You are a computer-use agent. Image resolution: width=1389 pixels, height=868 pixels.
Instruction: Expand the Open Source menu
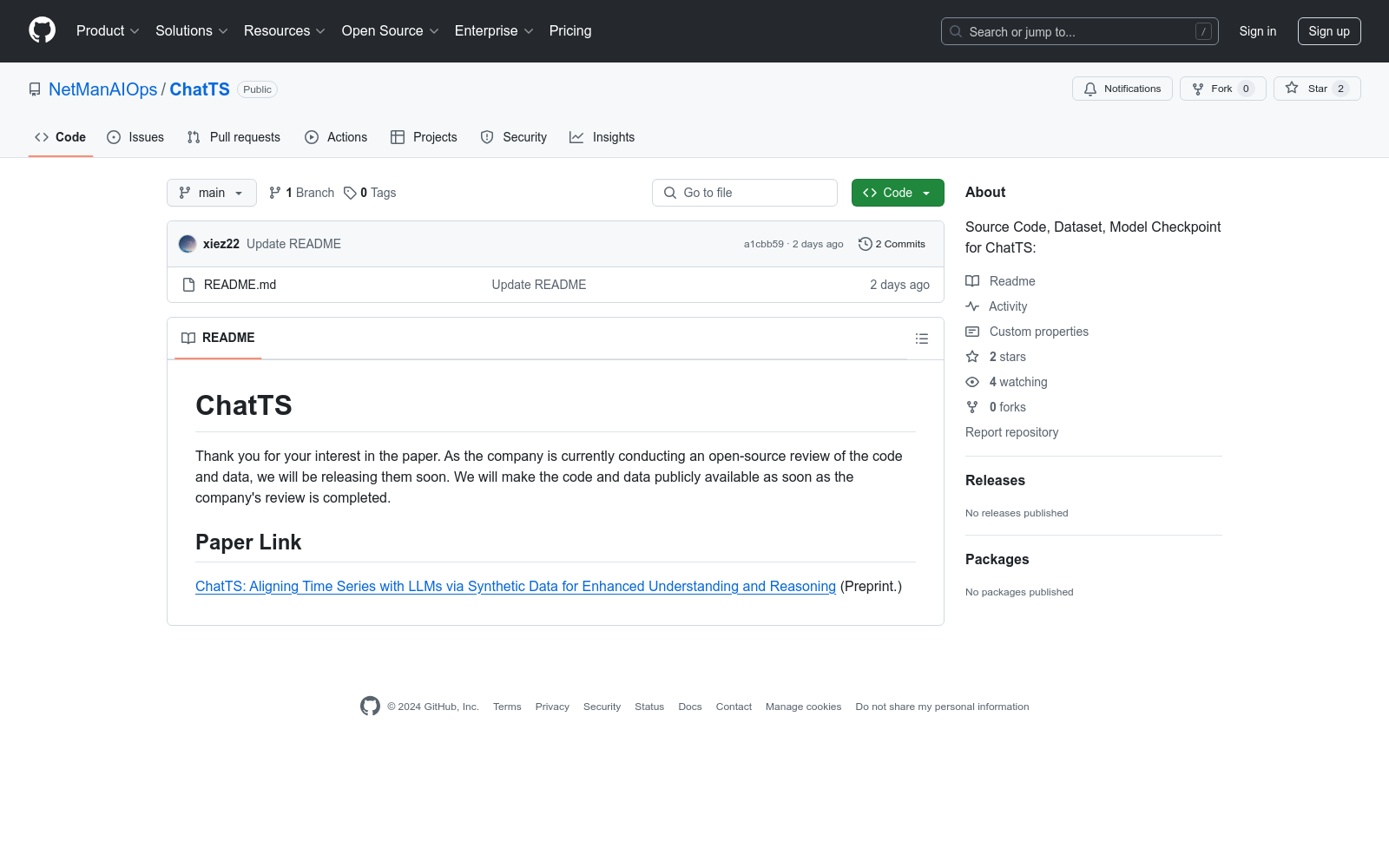pyautogui.click(x=391, y=31)
